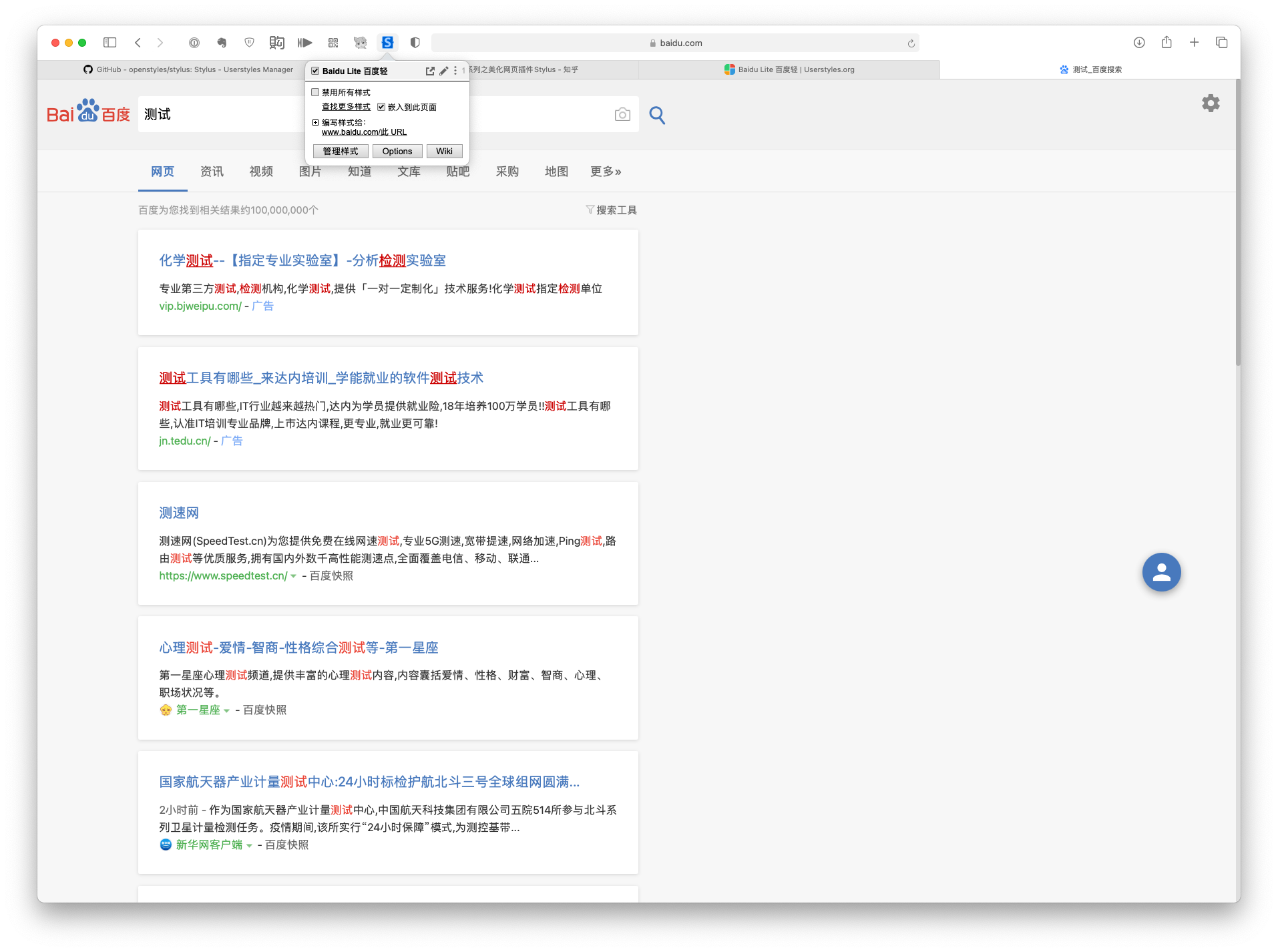Switch to 测试_百度搜索 tab

[1090, 69]
